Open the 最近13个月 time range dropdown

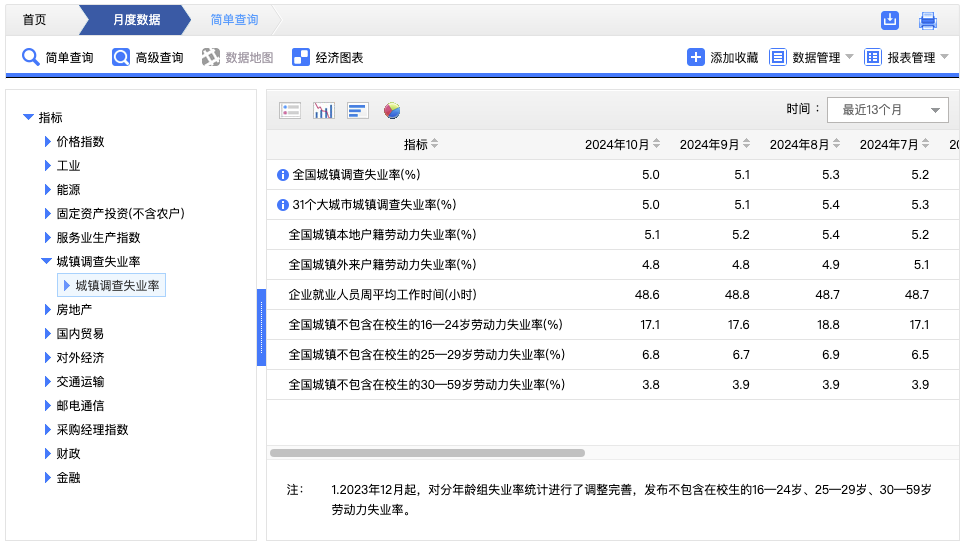(888, 109)
